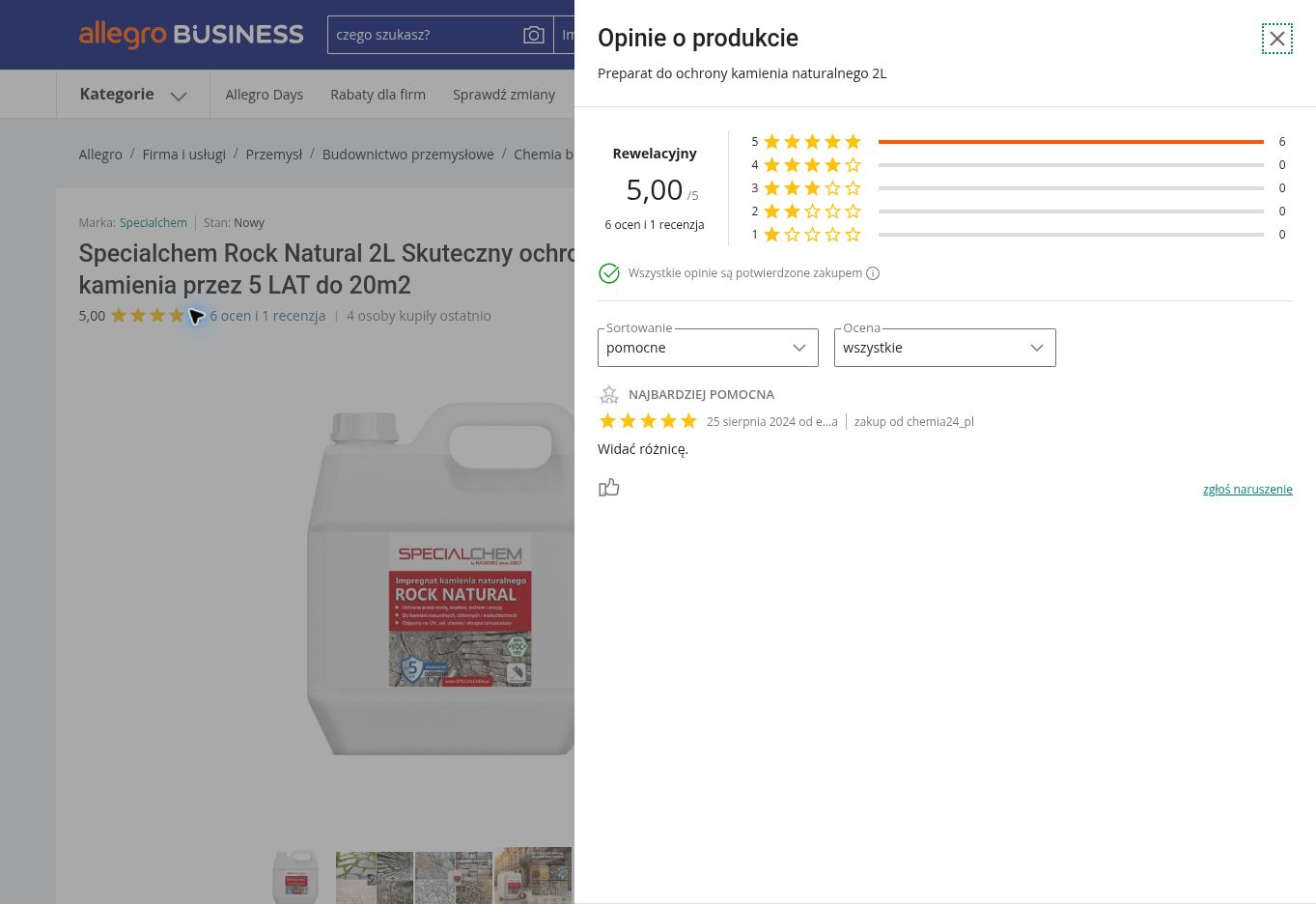Click the product title Specialchem Rock Natural

[326, 269]
